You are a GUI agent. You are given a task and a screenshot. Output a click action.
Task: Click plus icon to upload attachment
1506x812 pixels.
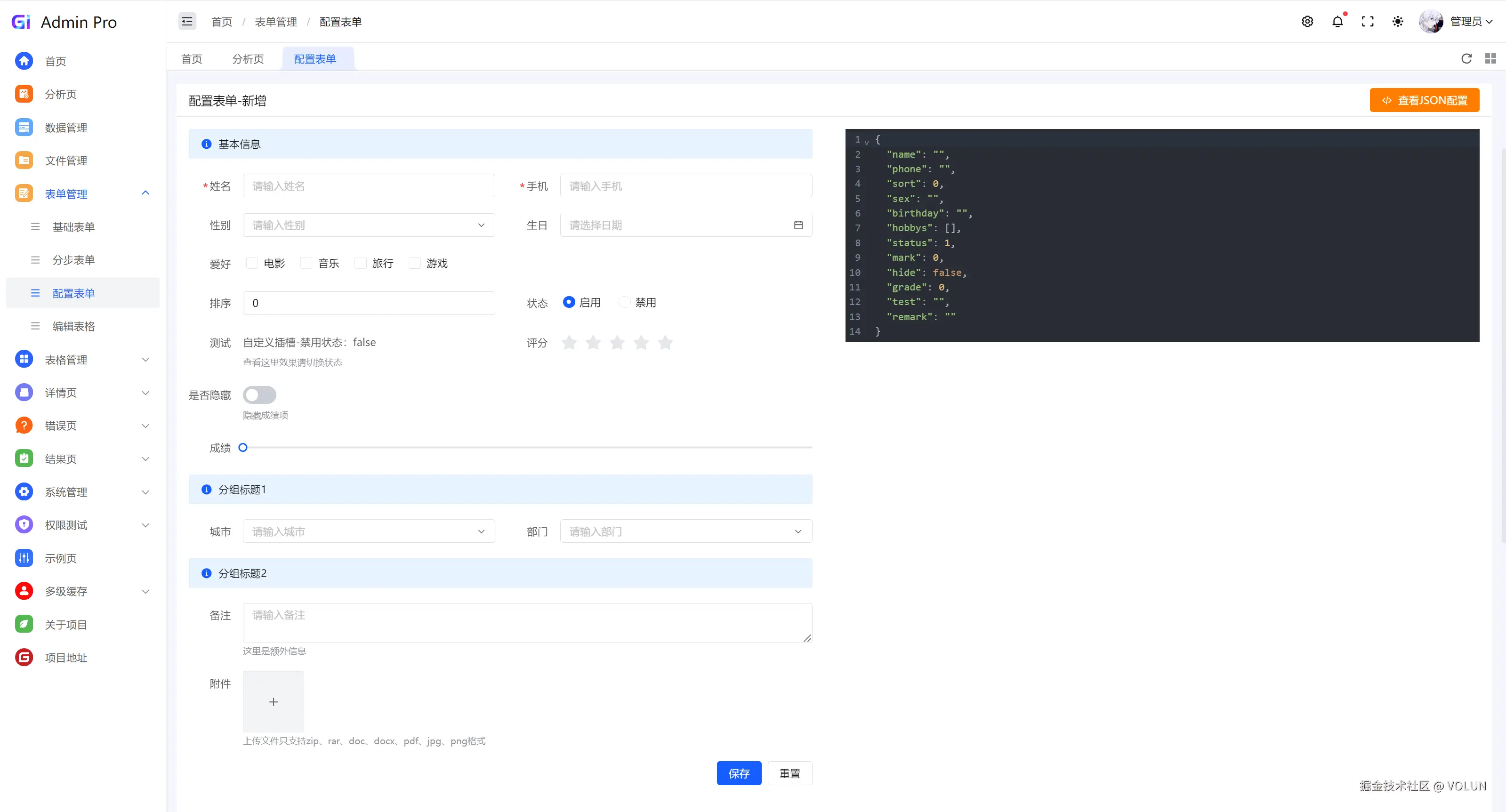[x=273, y=701]
